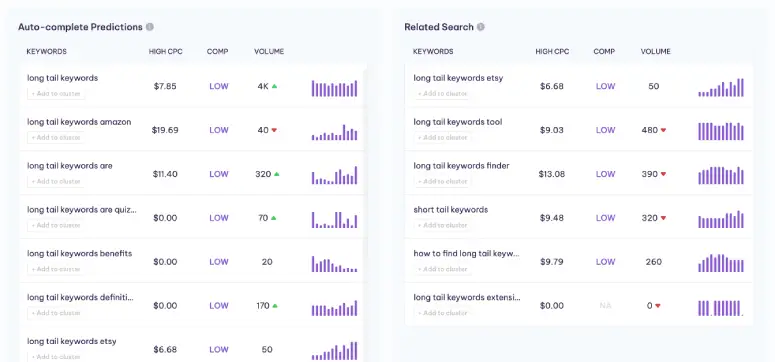Click green up arrow for long tail keywords

point(274,86)
